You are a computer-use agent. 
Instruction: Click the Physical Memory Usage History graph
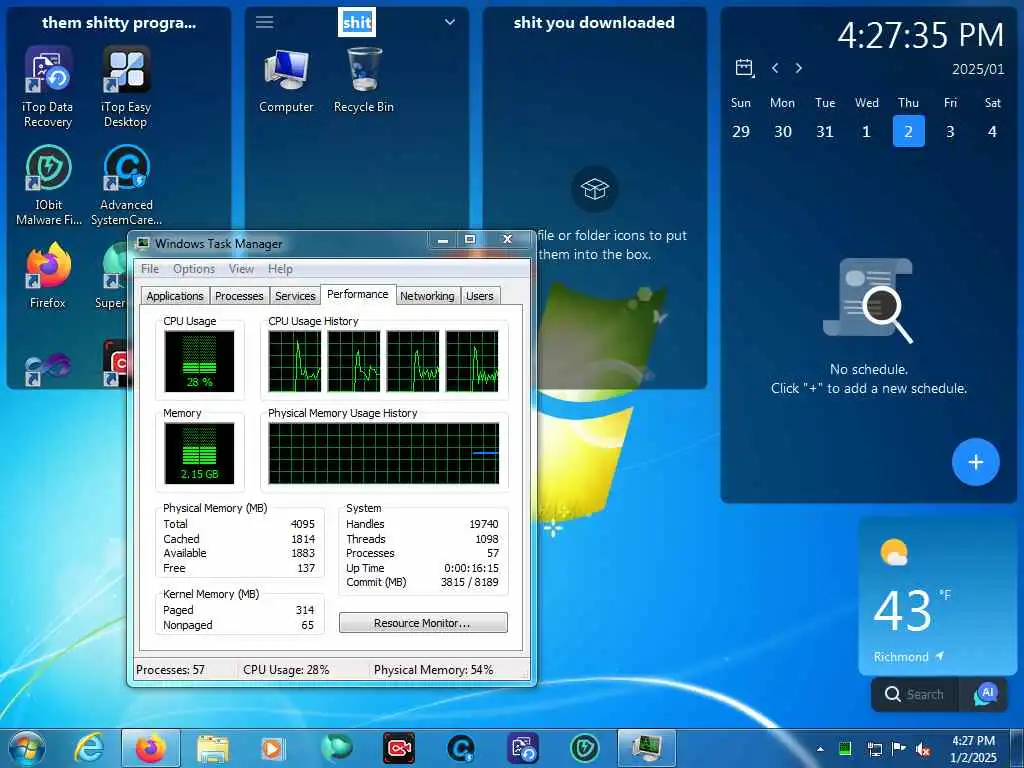(384, 453)
